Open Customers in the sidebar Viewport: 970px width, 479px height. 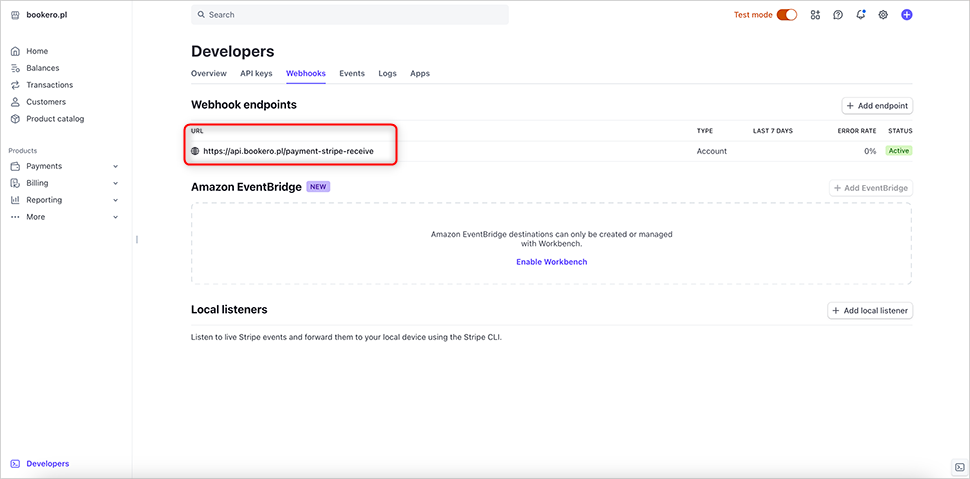pos(46,102)
